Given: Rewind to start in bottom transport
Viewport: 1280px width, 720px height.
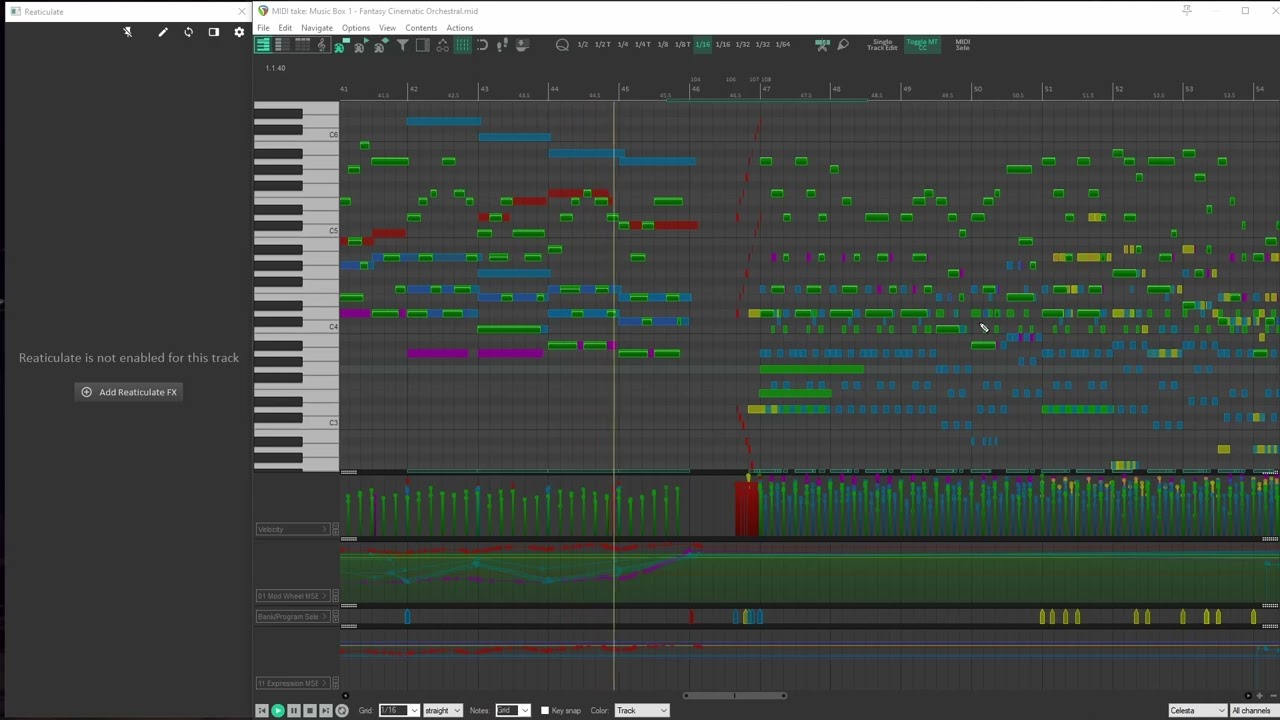Looking at the screenshot, I should 262,711.
